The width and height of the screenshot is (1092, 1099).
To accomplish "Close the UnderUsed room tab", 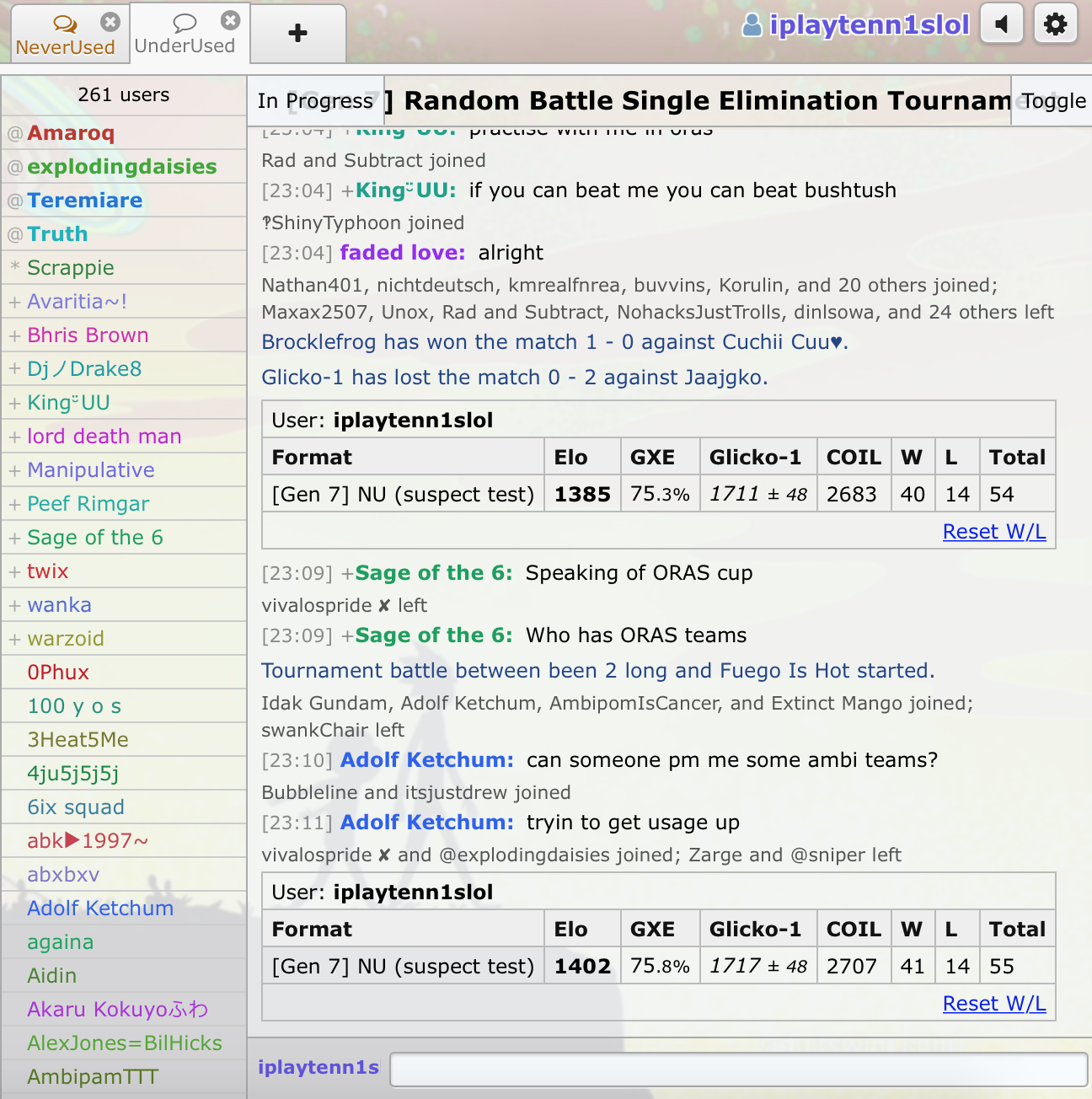I will coord(230,20).
